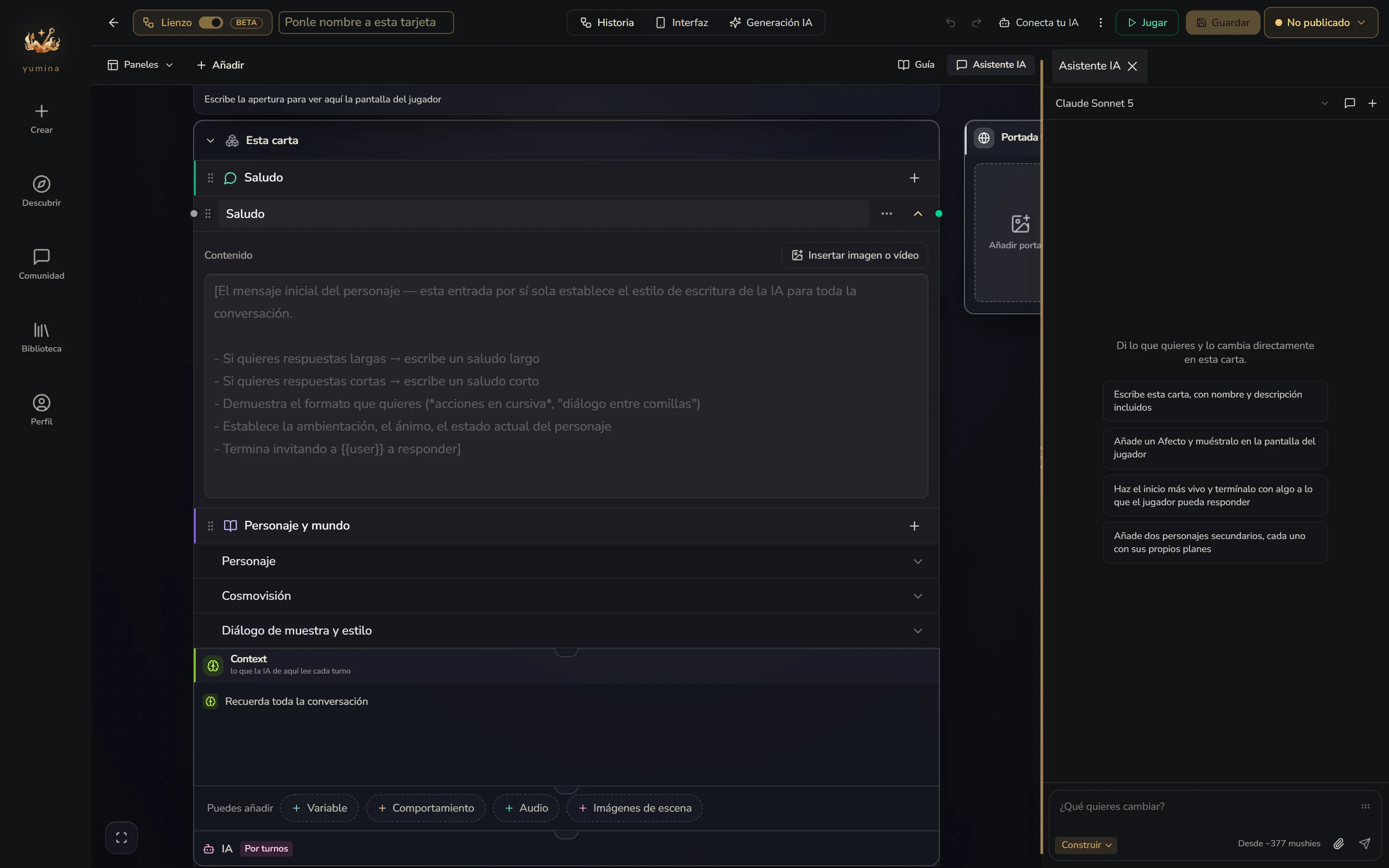The height and width of the screenshot is (868, 1389).
Task: Click the attach file paperclip icon
Action: click(x=1339, y=843)
